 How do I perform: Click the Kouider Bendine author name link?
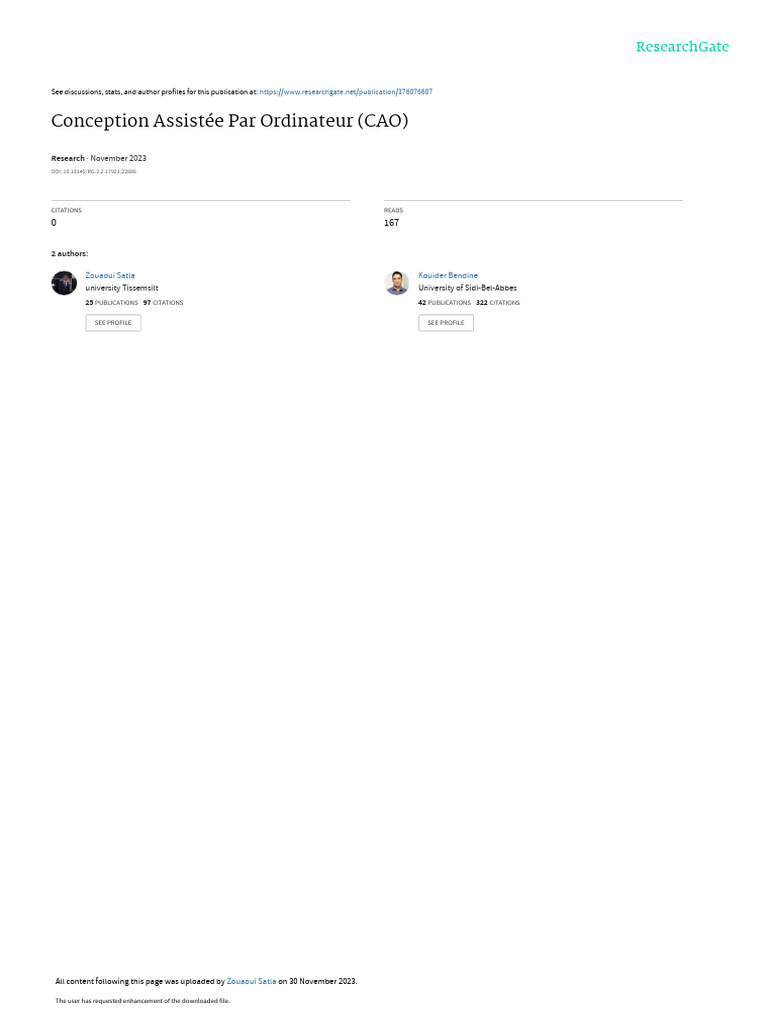click(x=448, y=276)
